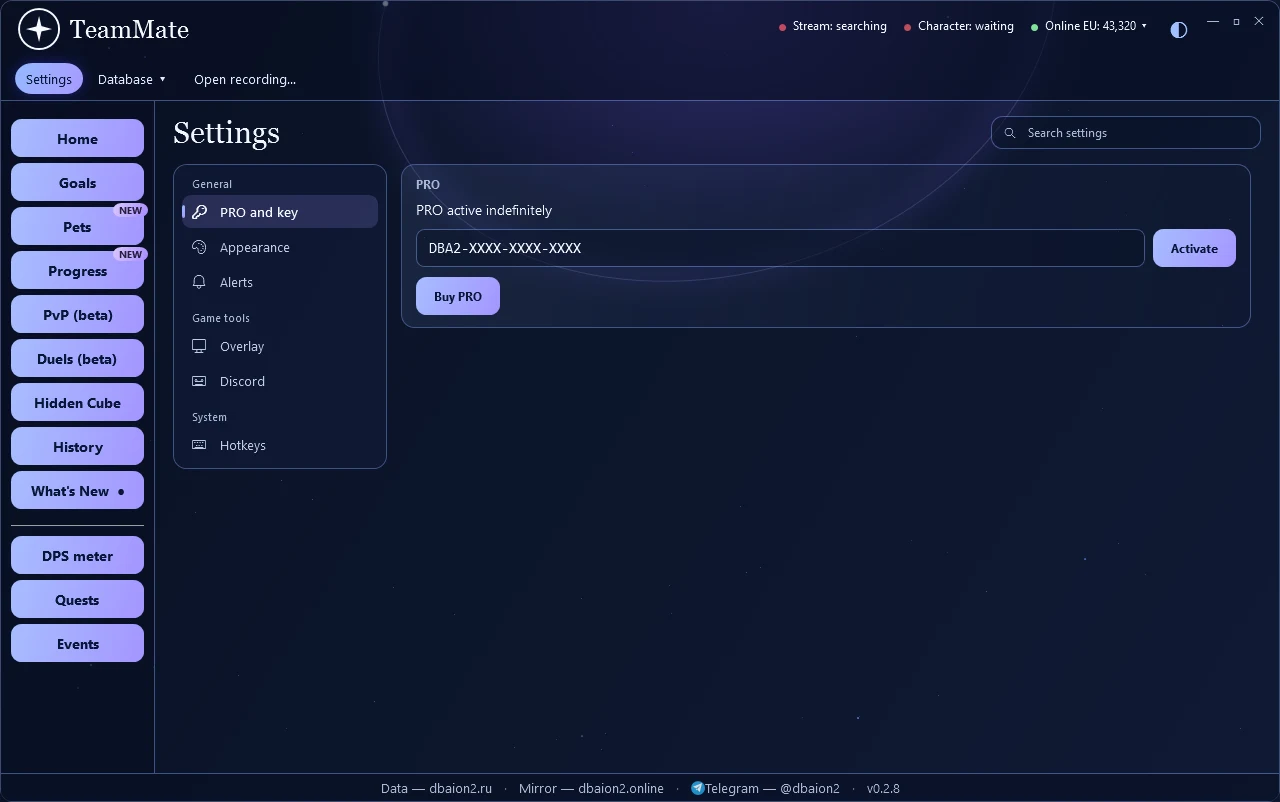This screenshot has height=802, width=1280.
Task: Click the Discord settings icon
Action: (x=199, y=381)
